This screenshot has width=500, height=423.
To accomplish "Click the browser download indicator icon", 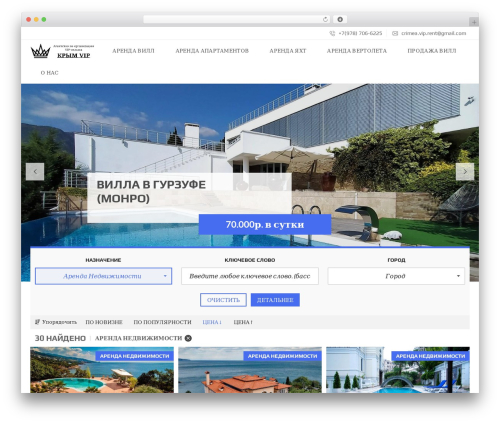I will [x=340, y=19].
